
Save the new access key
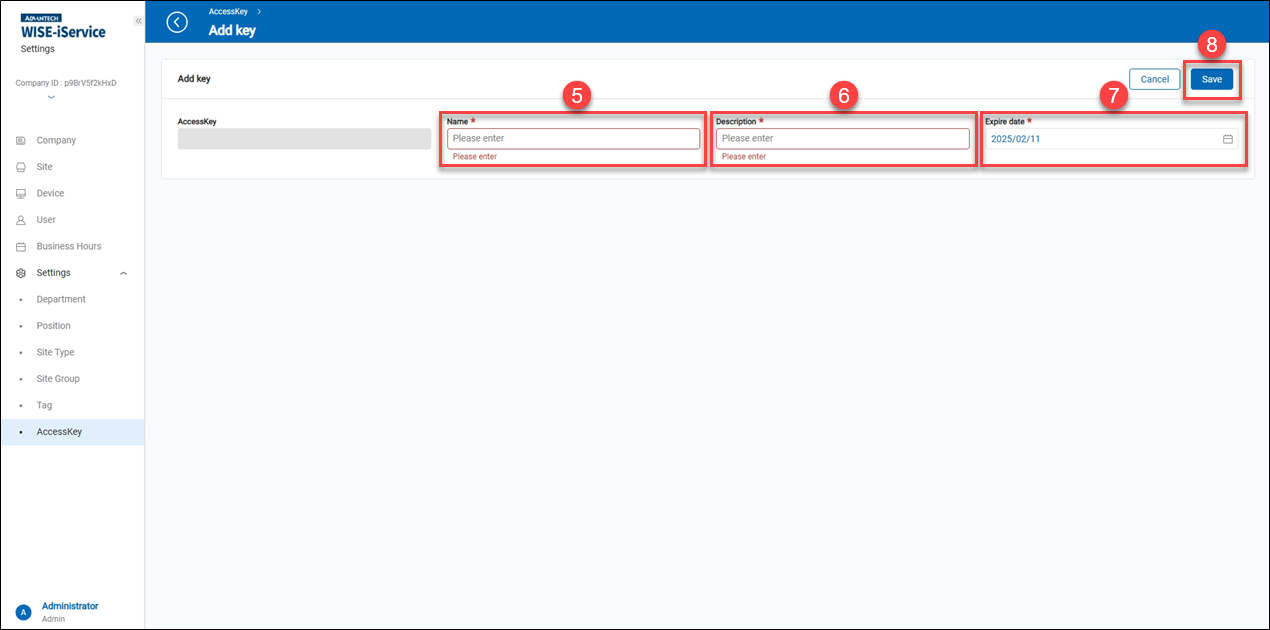tap(1211, 78)
